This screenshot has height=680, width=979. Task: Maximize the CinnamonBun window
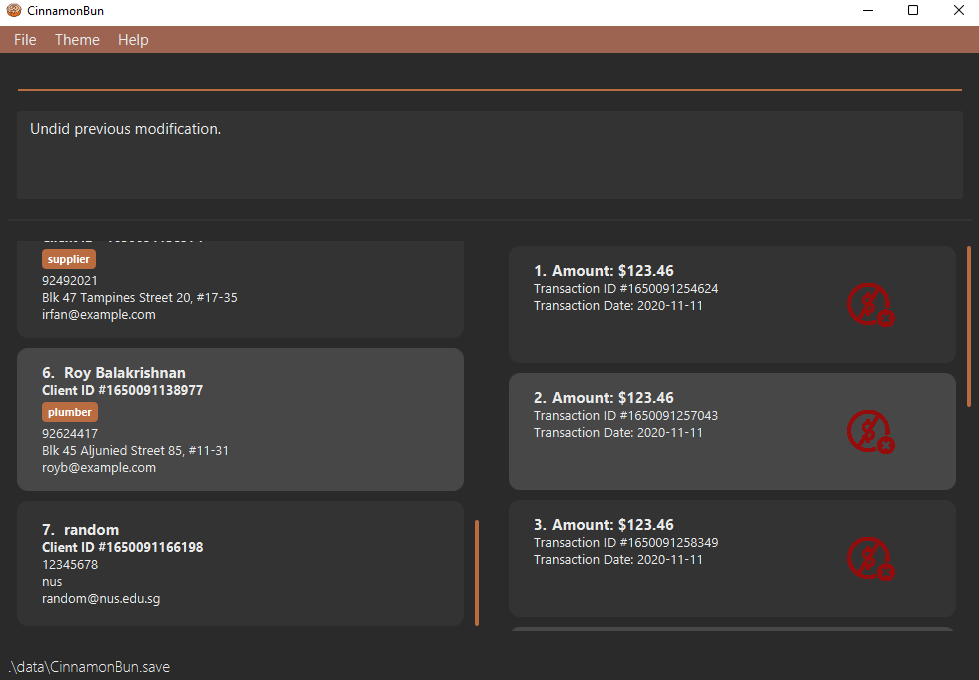(x=913, y=10)
